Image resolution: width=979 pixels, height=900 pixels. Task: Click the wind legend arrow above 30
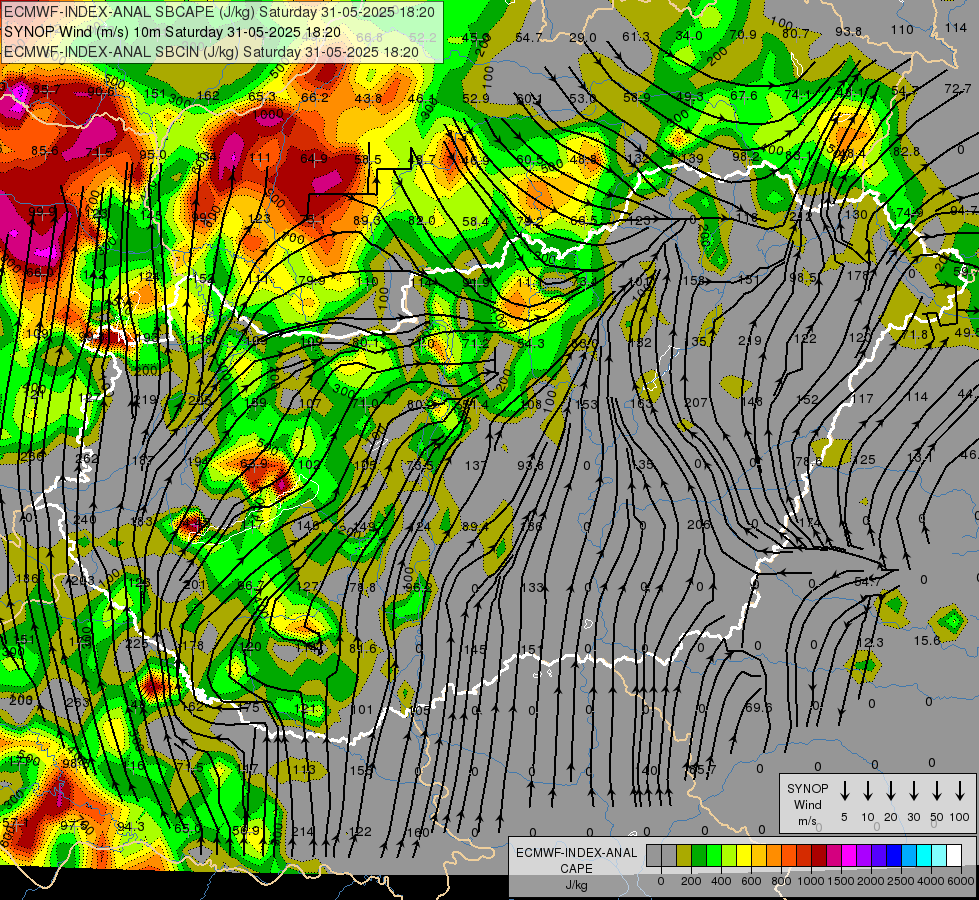[x=913, y=791]
